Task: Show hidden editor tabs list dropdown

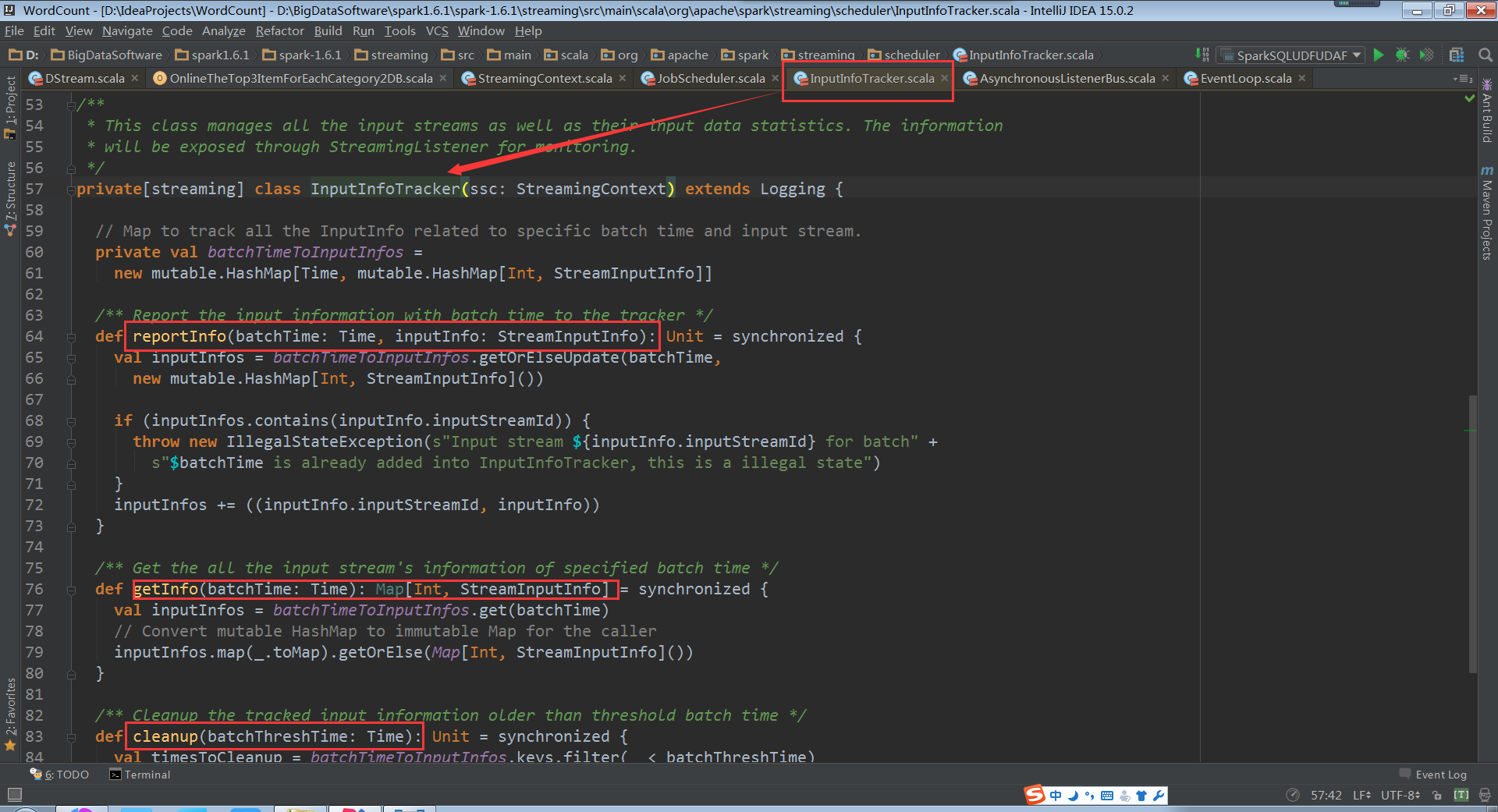Action: 1463,79
